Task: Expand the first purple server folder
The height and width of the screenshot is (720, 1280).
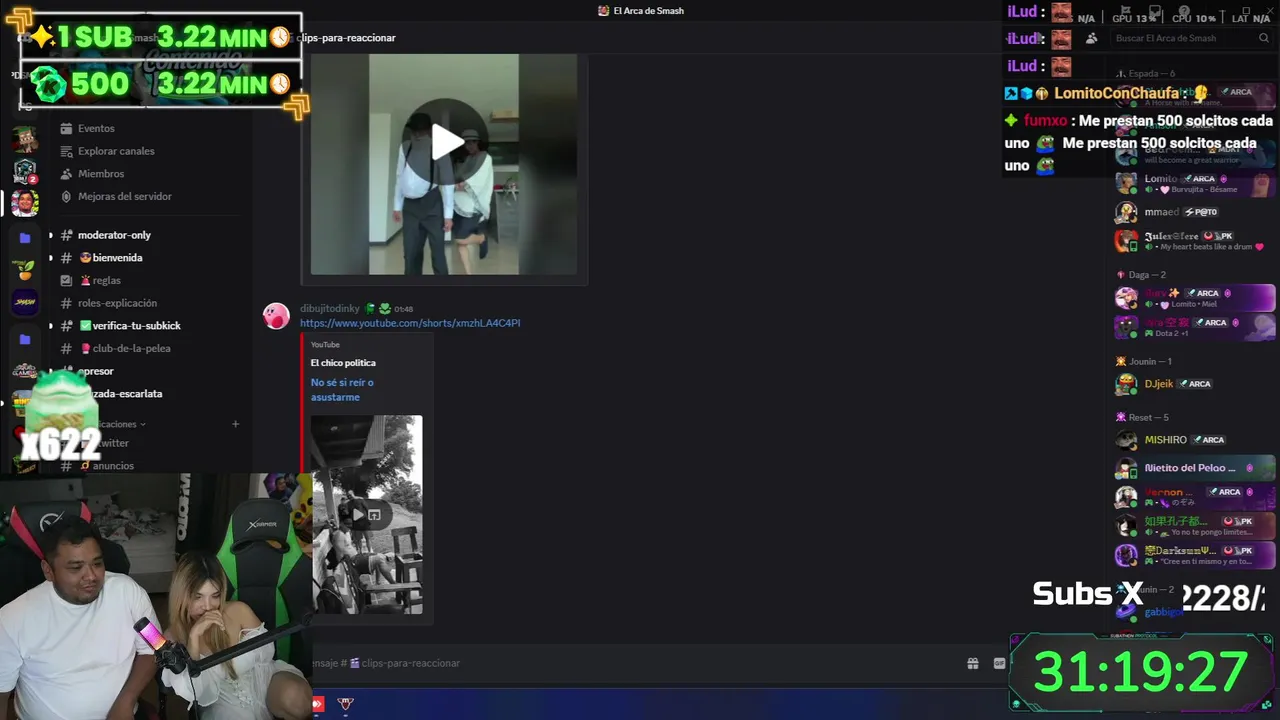Action: (25, 238)
